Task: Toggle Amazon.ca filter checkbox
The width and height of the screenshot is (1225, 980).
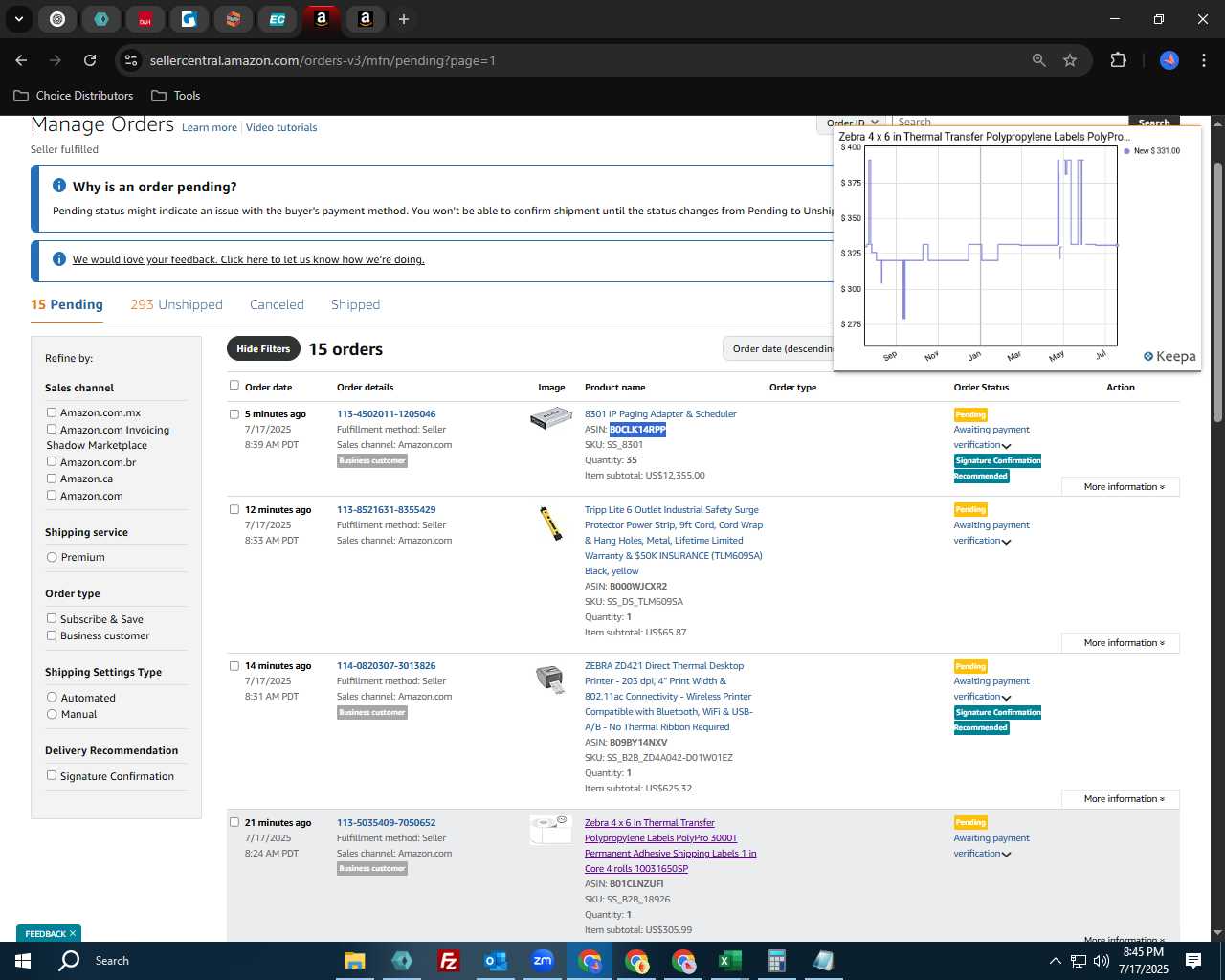Action: [52, 479]
